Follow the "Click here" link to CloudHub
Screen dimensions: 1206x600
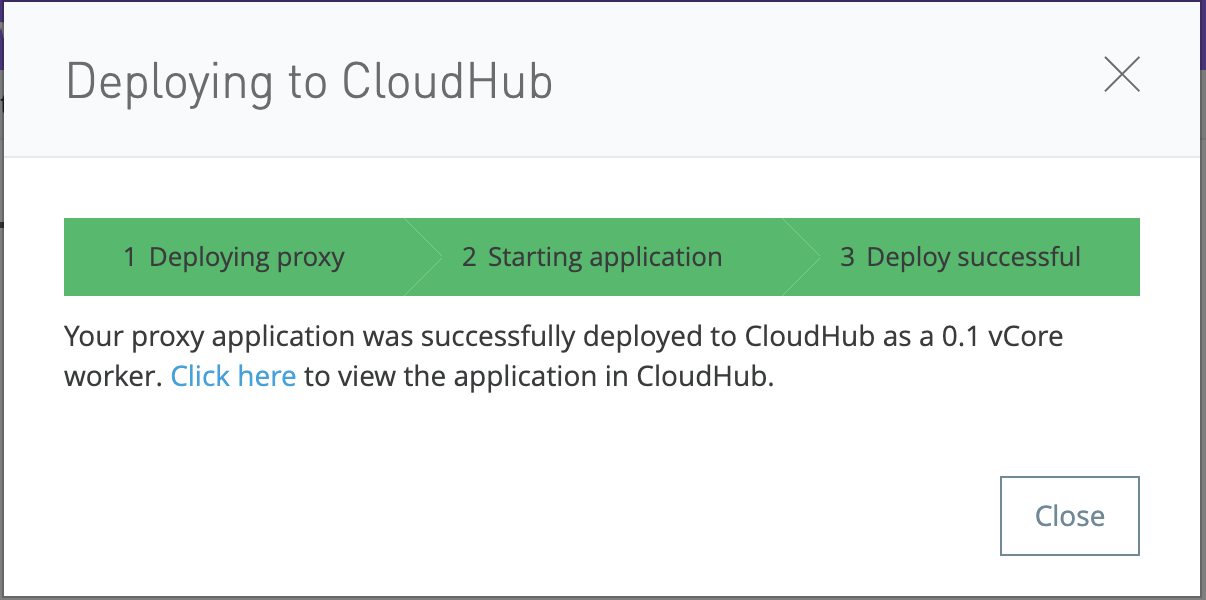(x=233, y=377)
